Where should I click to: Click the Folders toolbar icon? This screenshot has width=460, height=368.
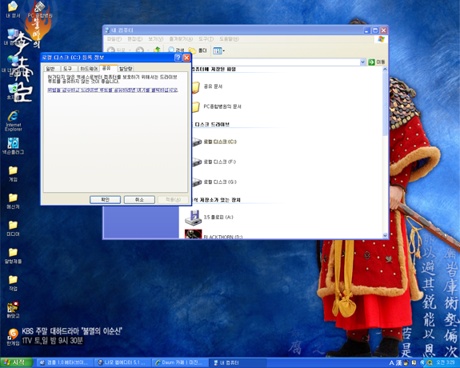click(x=193, y=50)
